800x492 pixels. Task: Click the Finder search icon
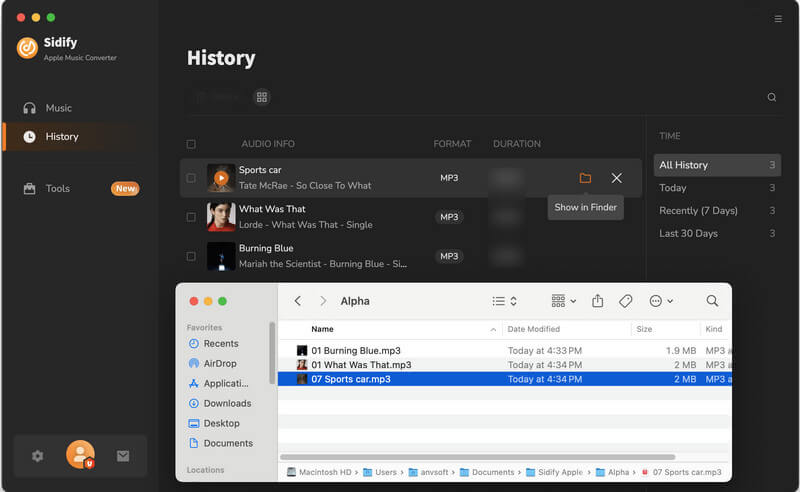[712, 301]
